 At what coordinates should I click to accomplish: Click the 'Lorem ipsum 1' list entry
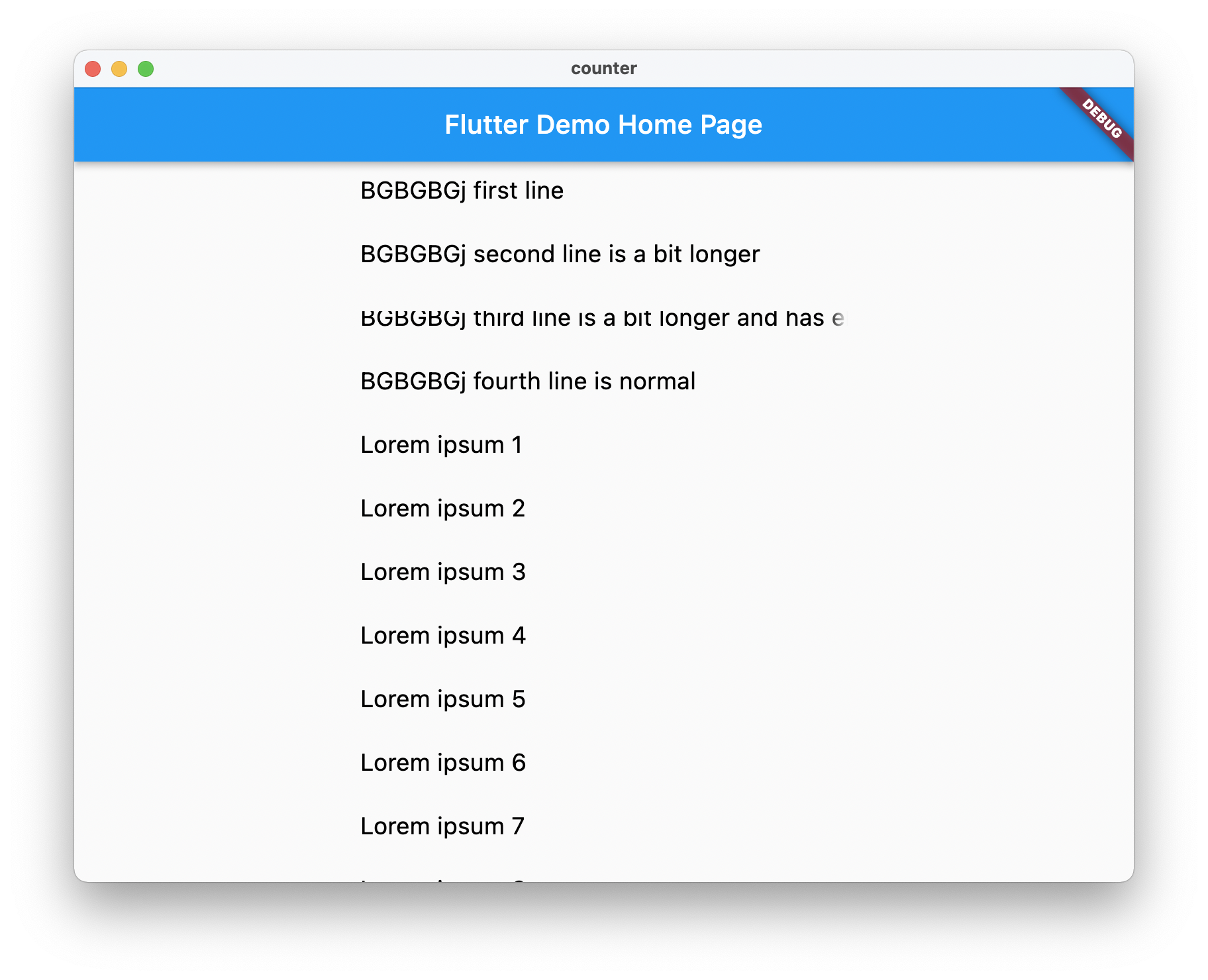pos(442,444)
